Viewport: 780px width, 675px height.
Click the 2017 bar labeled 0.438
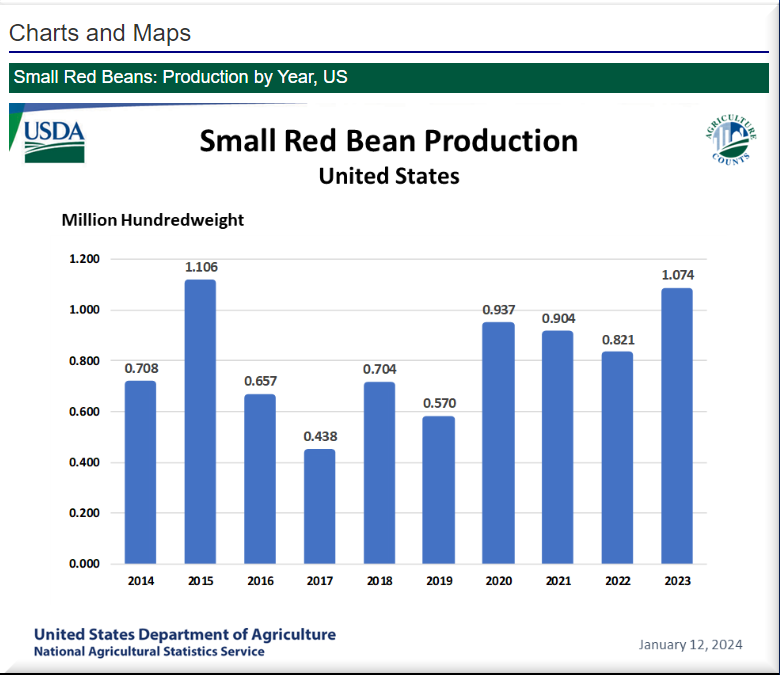tap(319, 506)
